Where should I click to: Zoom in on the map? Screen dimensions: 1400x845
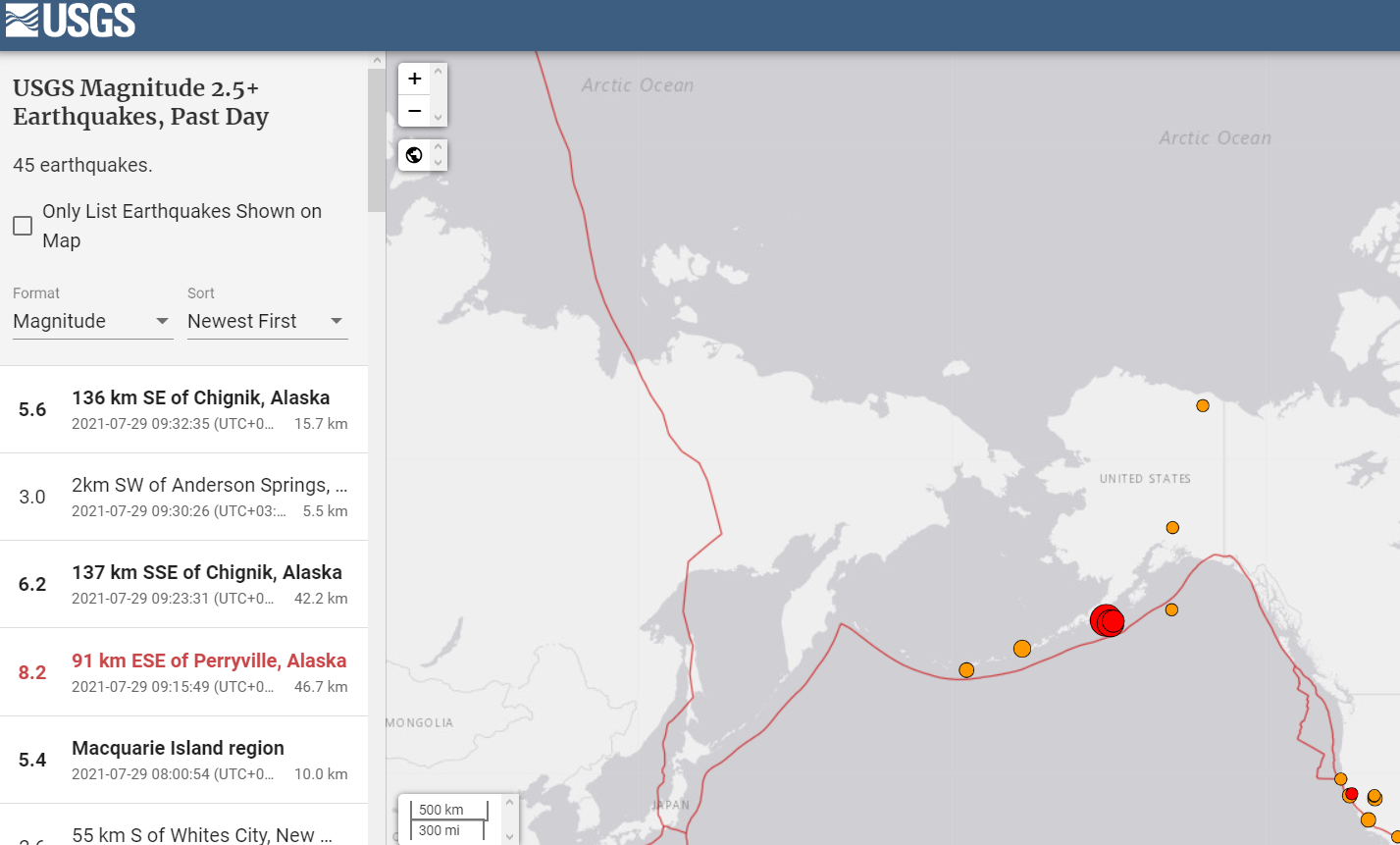pyautogui.click(x=414, y=79)
